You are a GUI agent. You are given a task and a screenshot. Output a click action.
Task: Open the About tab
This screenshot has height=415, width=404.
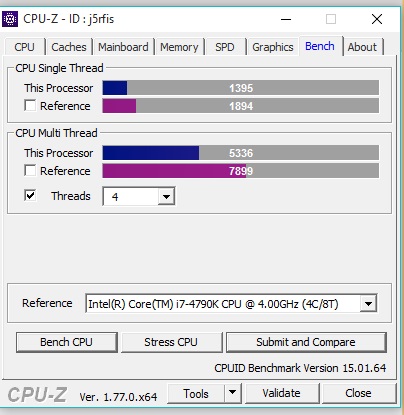coord(362,47)
